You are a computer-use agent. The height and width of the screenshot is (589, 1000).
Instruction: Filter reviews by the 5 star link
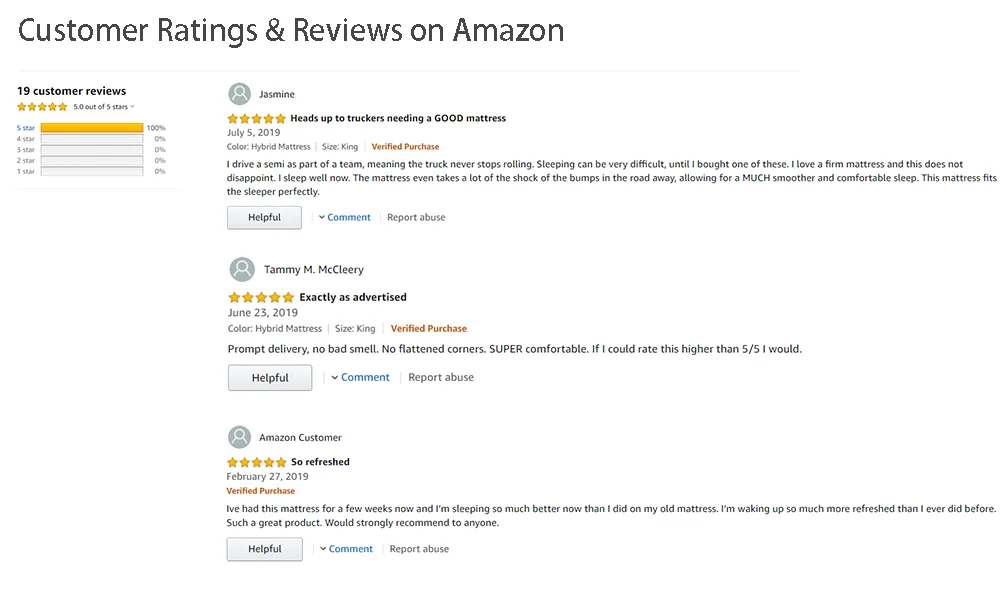point(26,128)
